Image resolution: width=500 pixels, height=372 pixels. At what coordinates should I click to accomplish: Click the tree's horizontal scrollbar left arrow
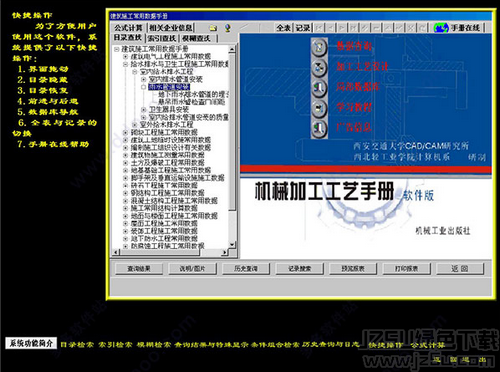[x=116, y=252]
